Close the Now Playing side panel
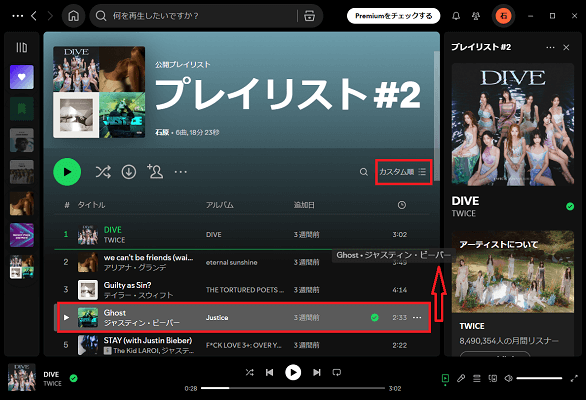Viewport: 586px width, 400px height. (x=566, y=47)
